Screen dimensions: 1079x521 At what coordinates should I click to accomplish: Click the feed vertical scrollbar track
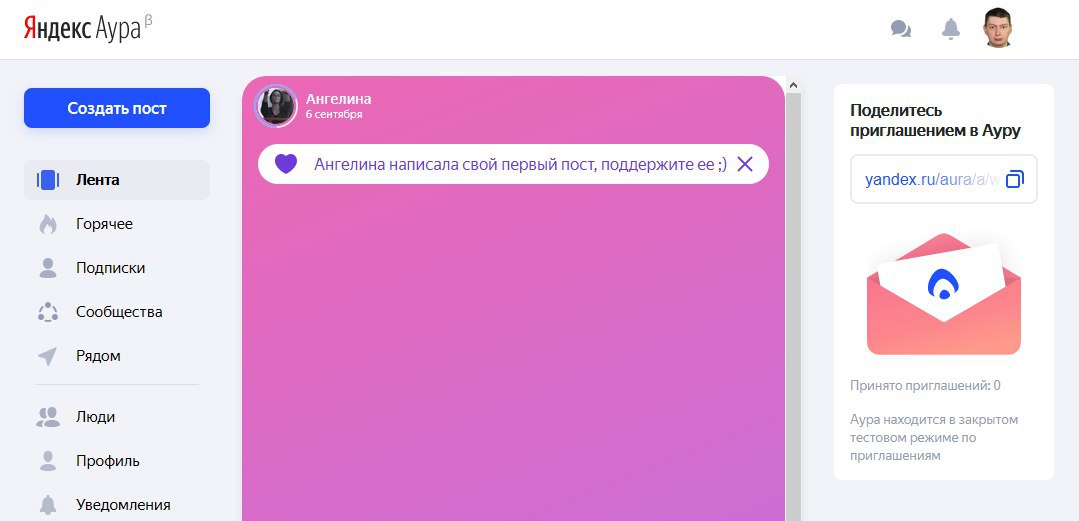point(793,307)
